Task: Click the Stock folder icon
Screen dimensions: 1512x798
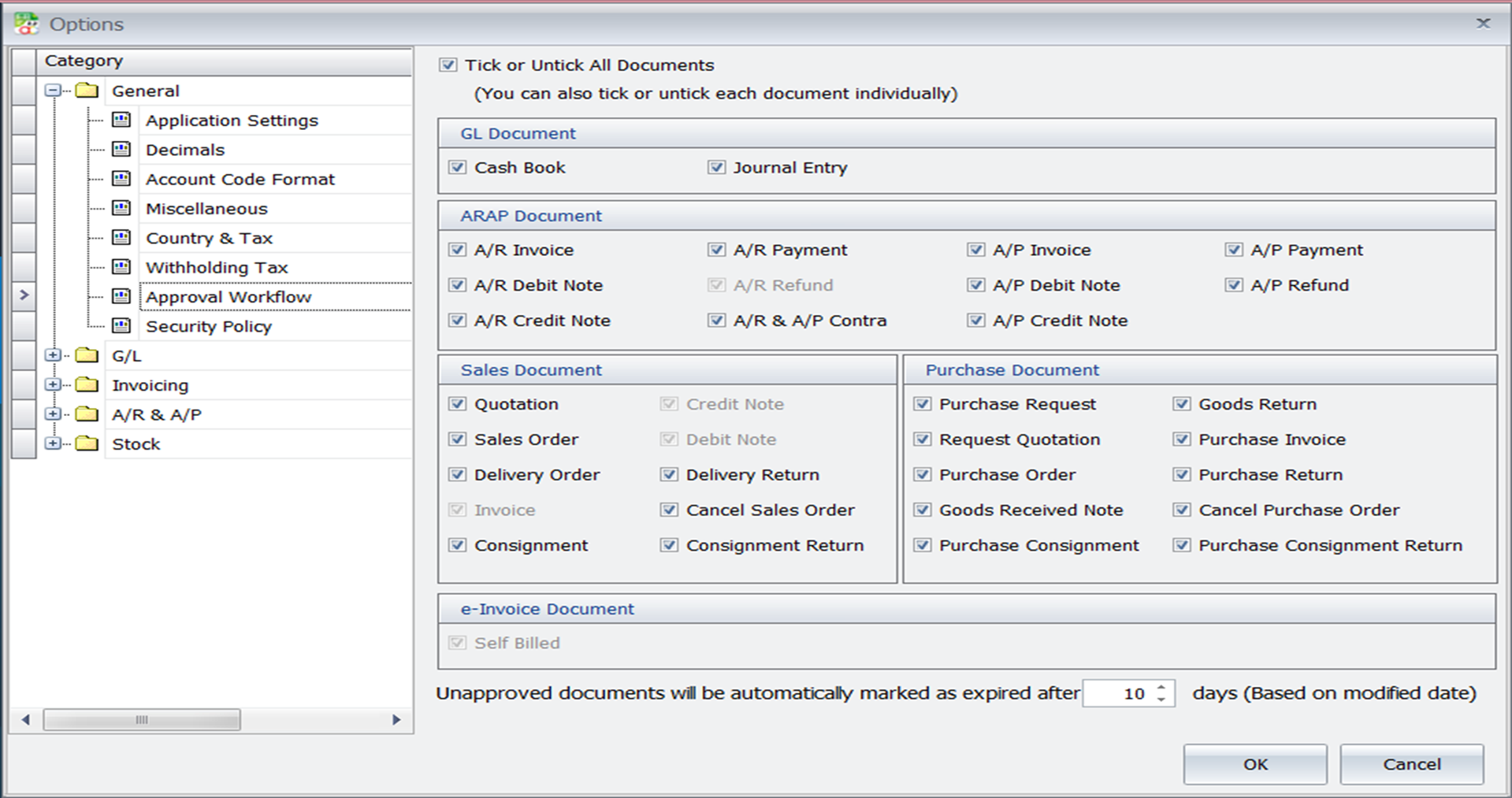Action: pyautogui.click(x=87, y=444)
